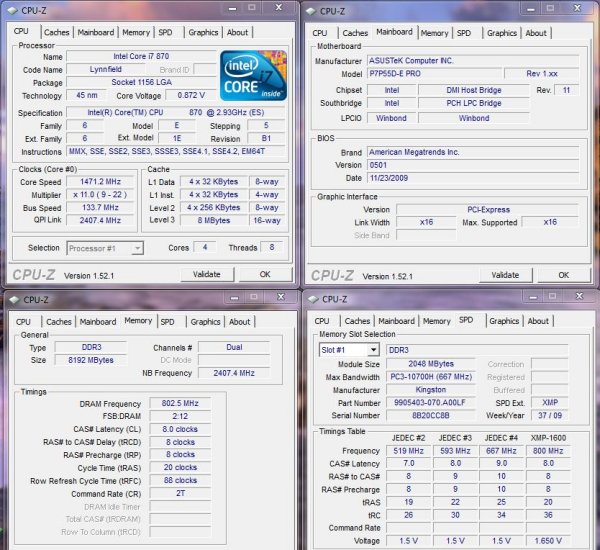600x550 pixels.
Task: Go to About tab in the Memory window
Action: coord(240,322)
